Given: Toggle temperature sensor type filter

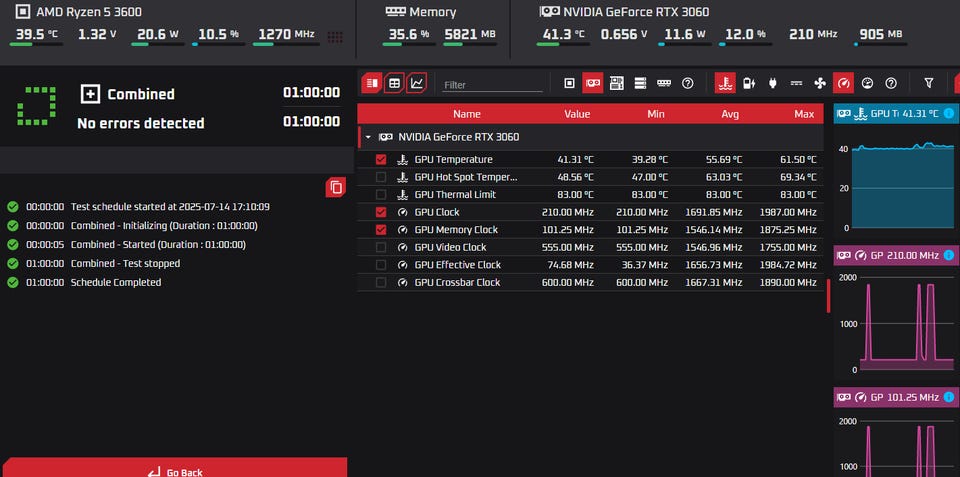Looking at the screenshot, I should (725, 83).
